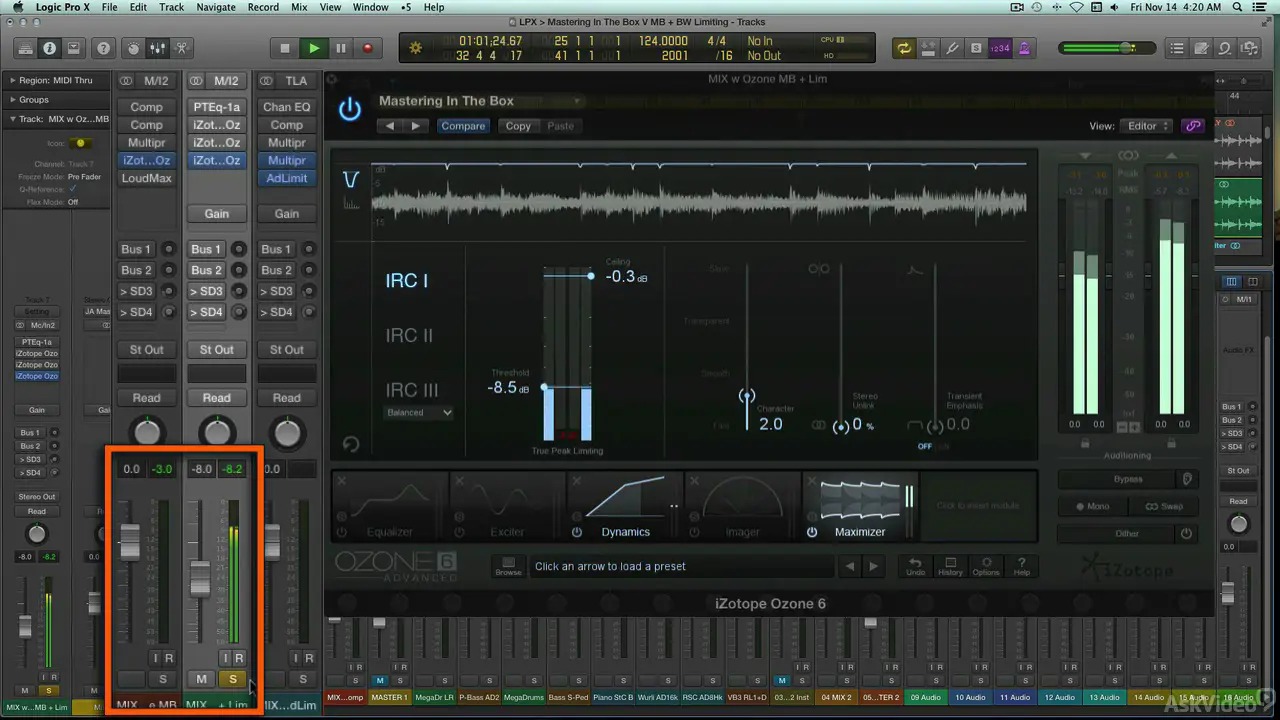
Task: Stop playback with the stop button
Action: pos(285,48)
